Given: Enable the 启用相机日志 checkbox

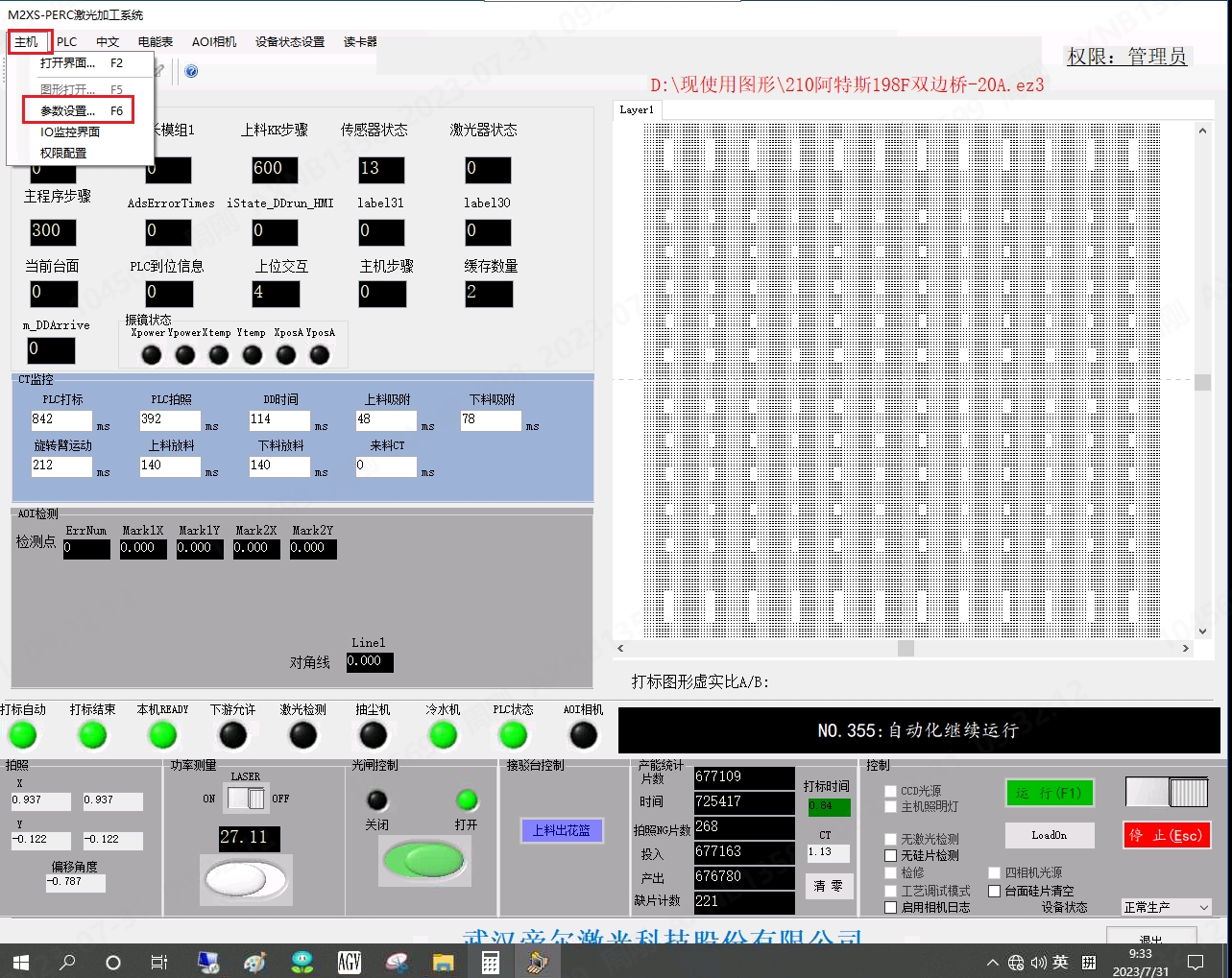Looking at the screenshot, I should (890, 908).
